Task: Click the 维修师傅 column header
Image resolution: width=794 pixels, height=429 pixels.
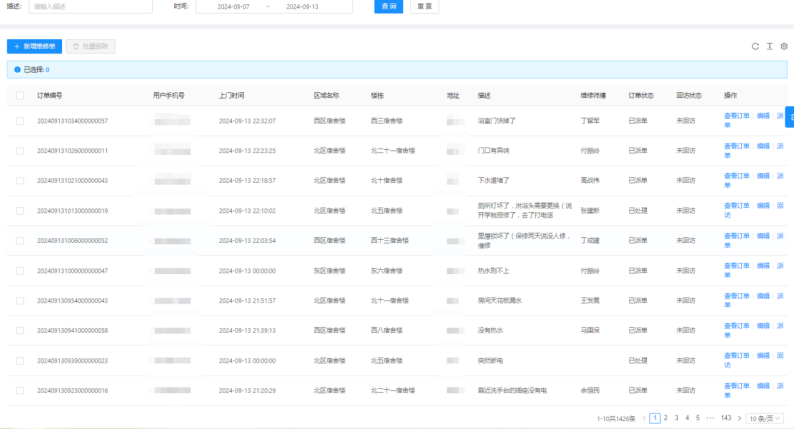Action: [x=593, y=96]
